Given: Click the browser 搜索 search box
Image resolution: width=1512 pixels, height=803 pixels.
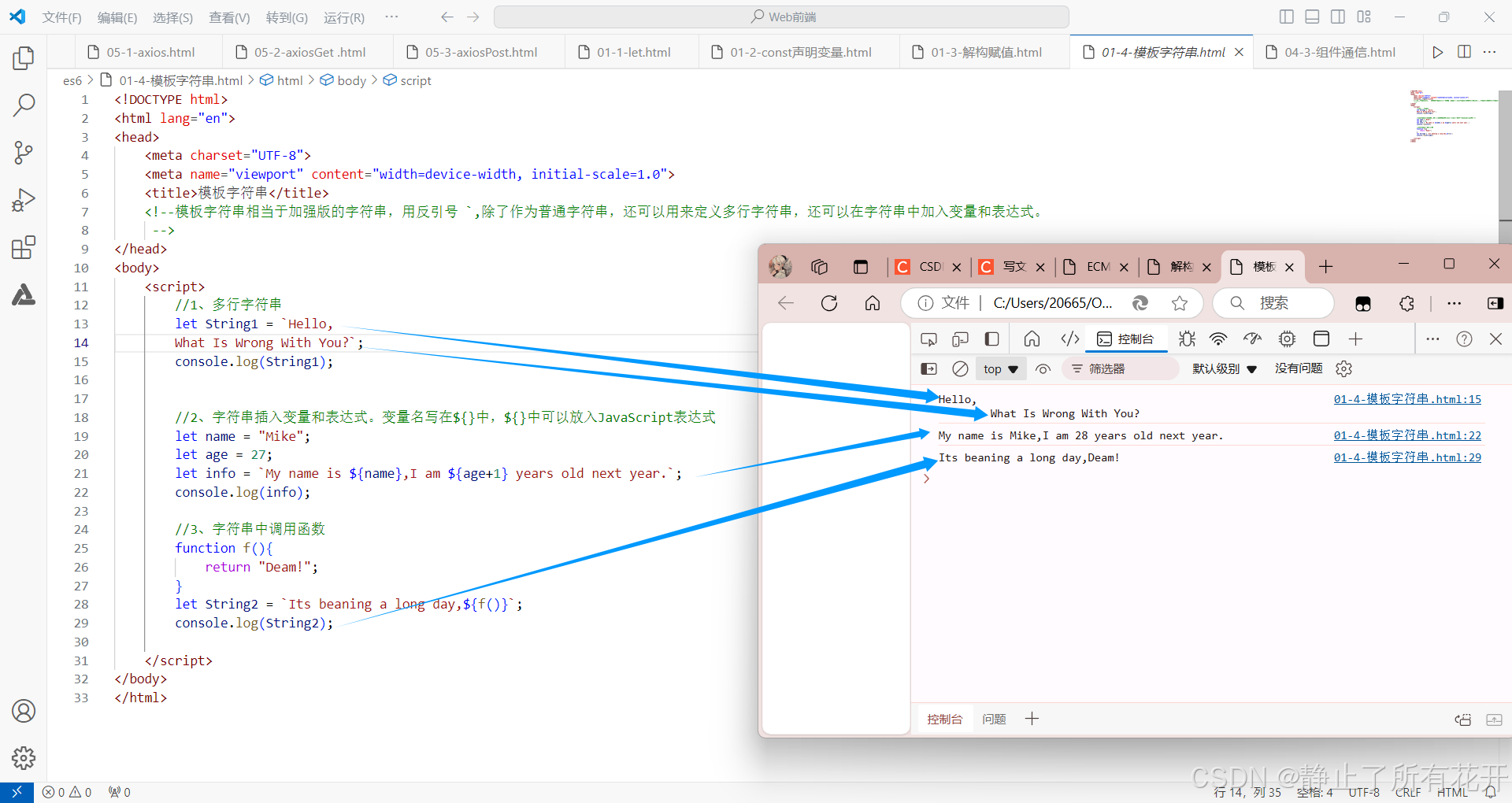Looking at the screenshot, I should (1273, 303).
